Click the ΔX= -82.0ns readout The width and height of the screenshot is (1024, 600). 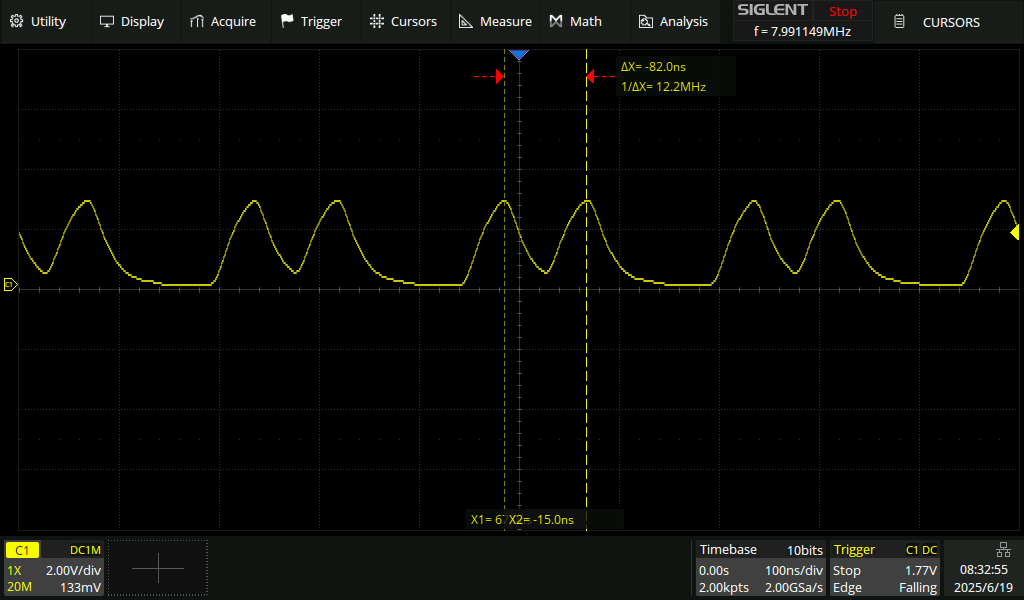[653, 67]
